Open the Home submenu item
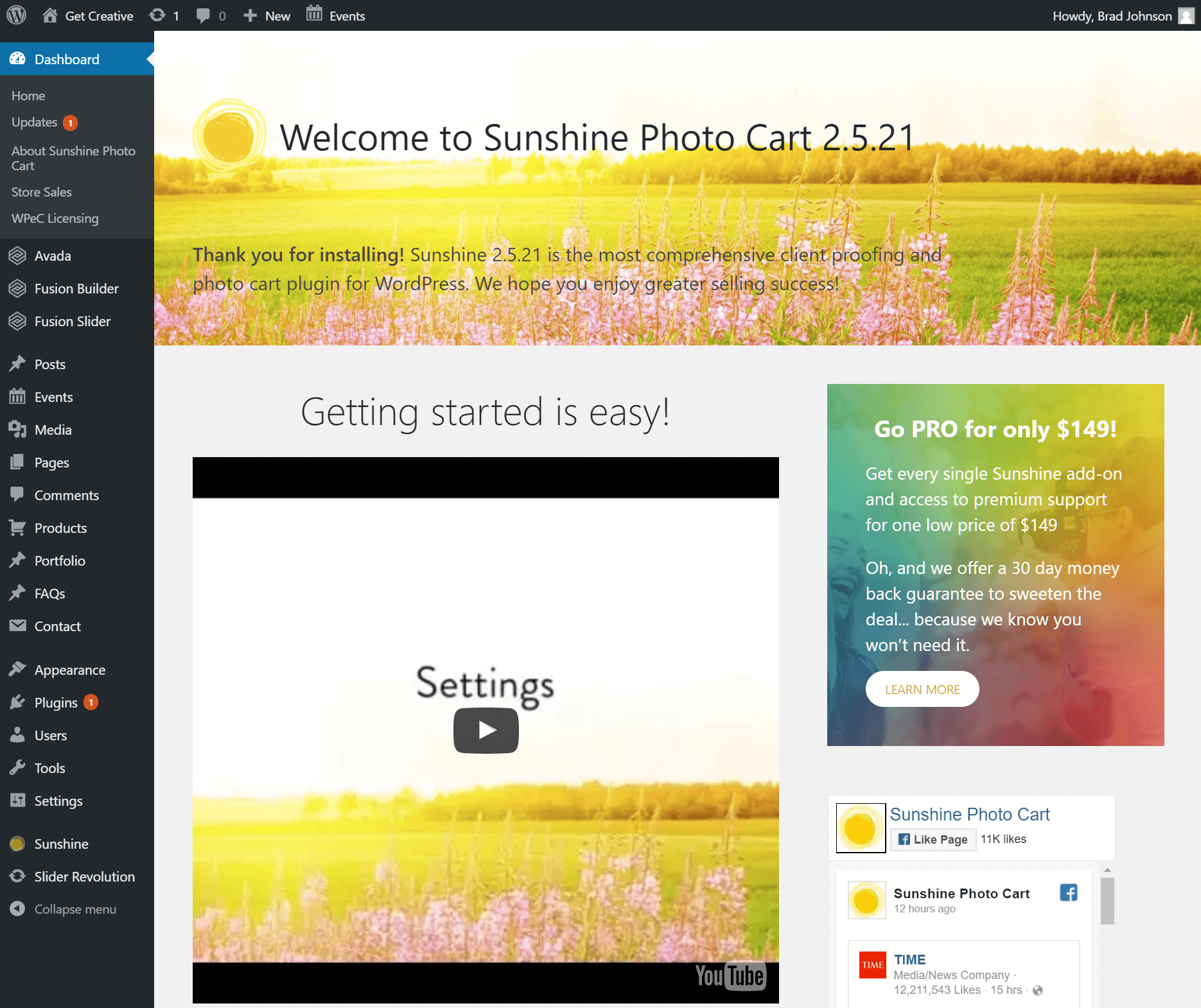The image size is (1201, 1008). (28, 96)
